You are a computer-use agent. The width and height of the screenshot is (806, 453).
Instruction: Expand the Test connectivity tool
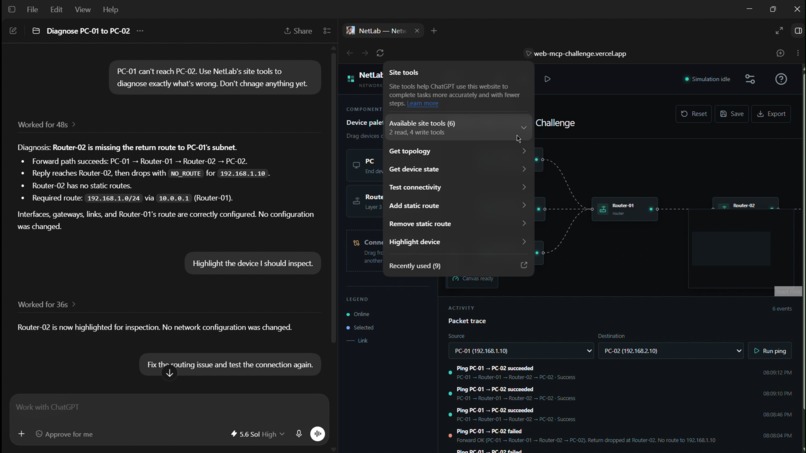[x=457, y=187]
